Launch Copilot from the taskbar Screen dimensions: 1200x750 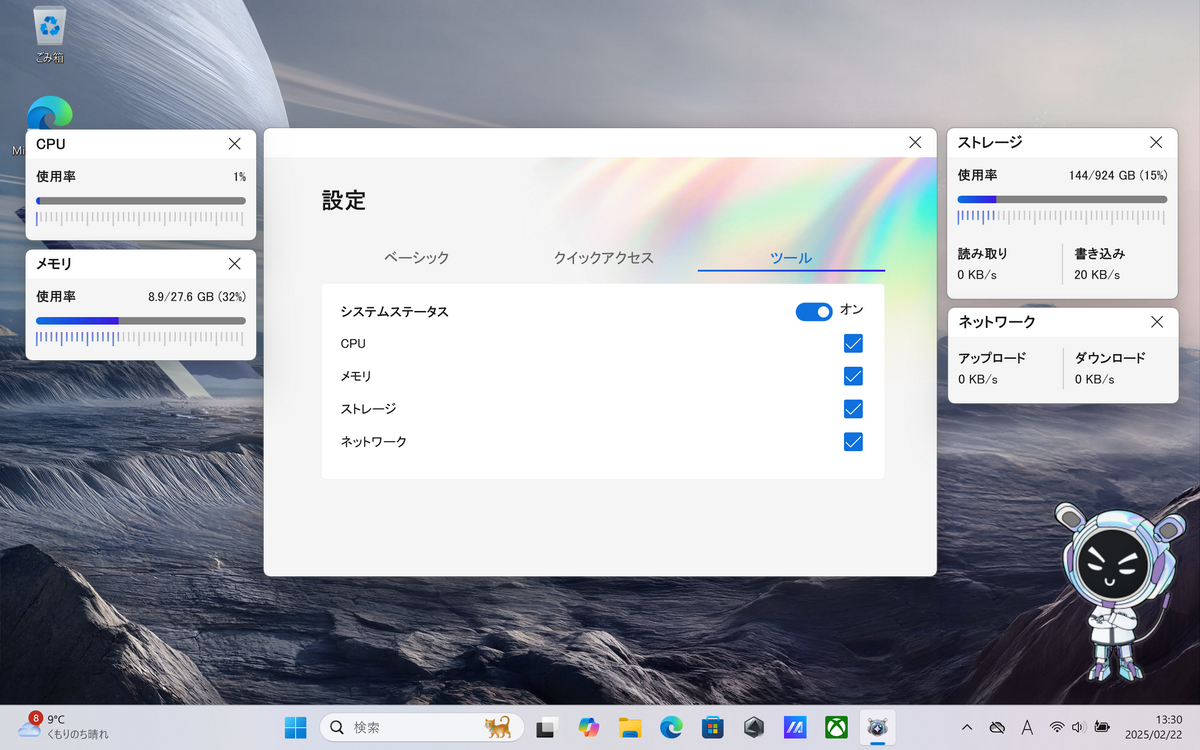click(588, 727)
